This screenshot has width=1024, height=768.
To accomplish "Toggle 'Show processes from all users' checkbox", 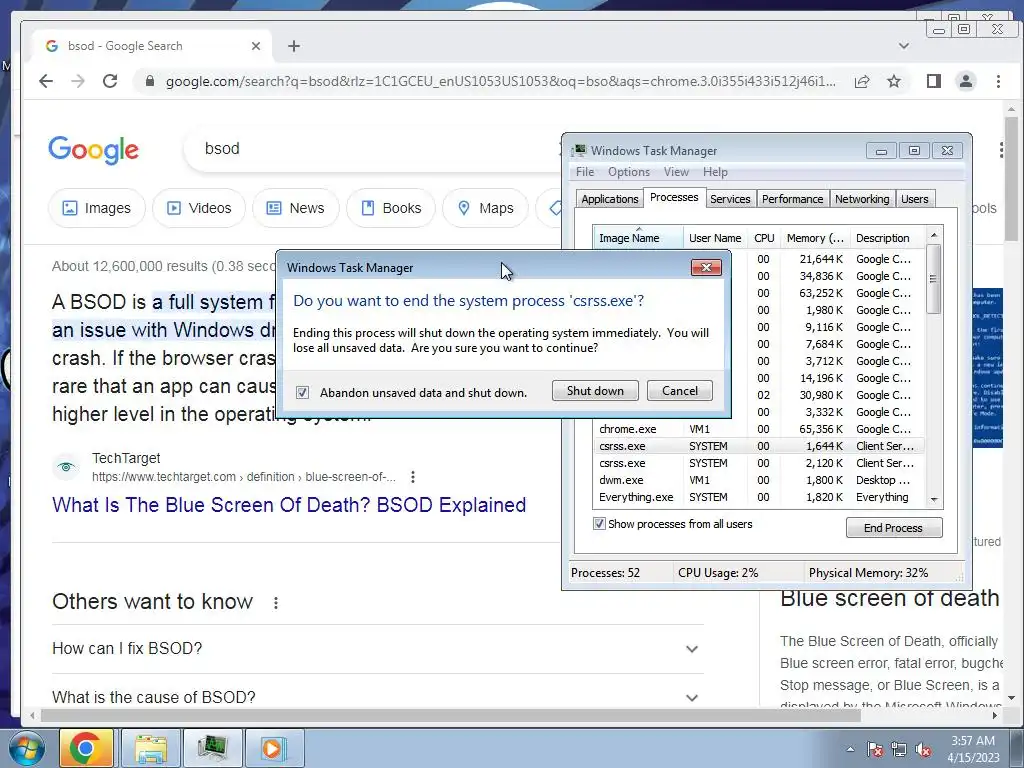I will [599, 524].
